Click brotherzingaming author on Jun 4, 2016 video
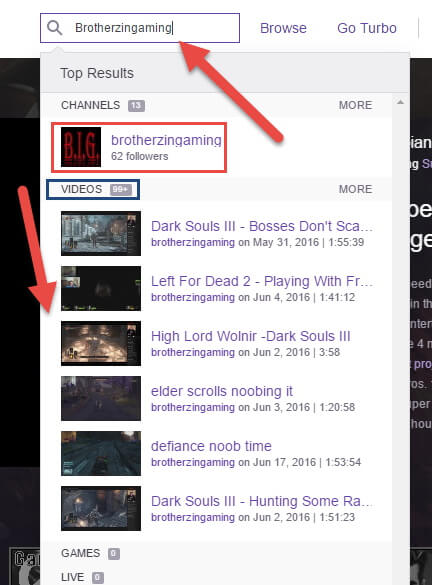The height and width of the screenshot is (585, 432). point(193,297)
